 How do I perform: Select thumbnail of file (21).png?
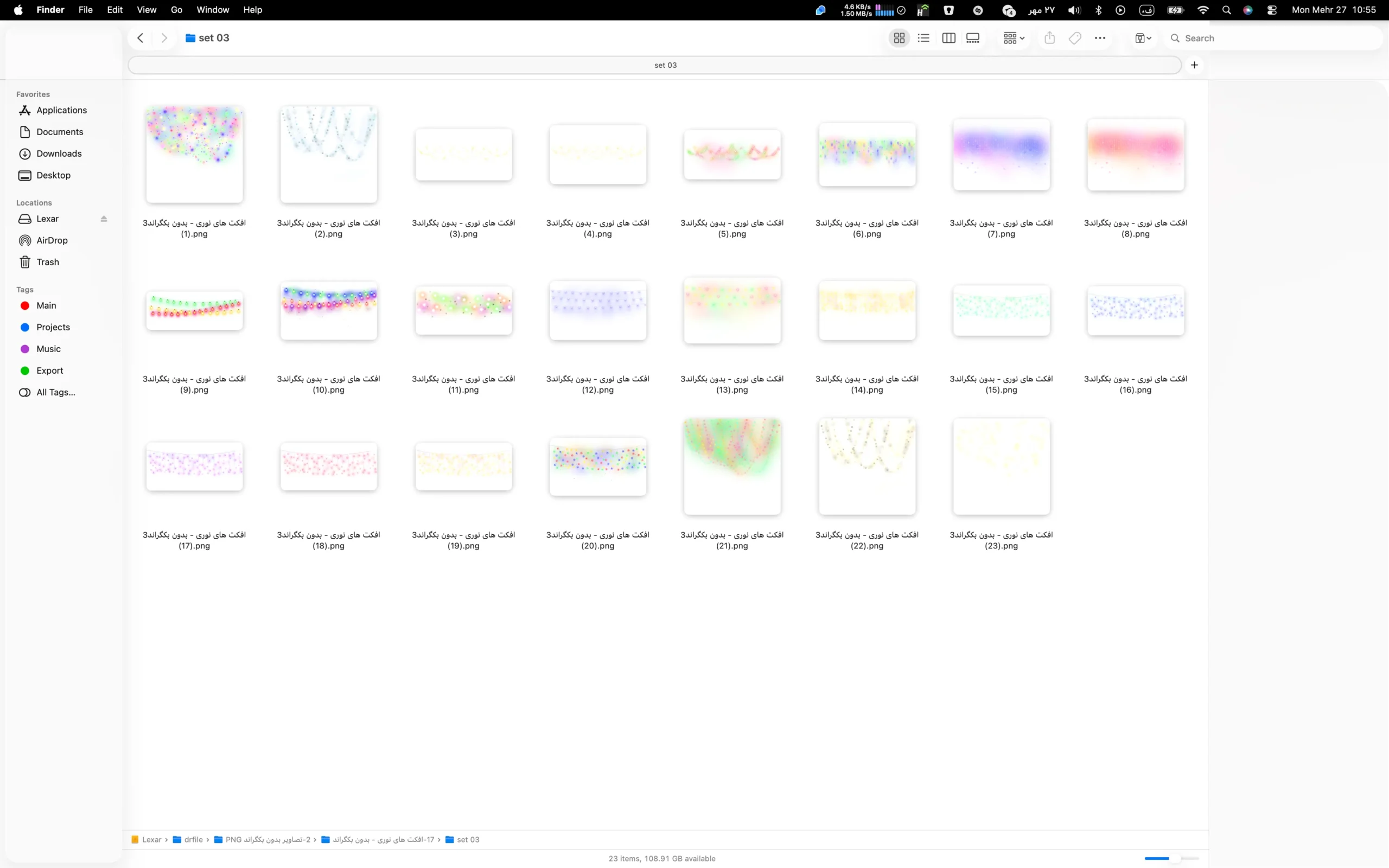coord(732,466)
